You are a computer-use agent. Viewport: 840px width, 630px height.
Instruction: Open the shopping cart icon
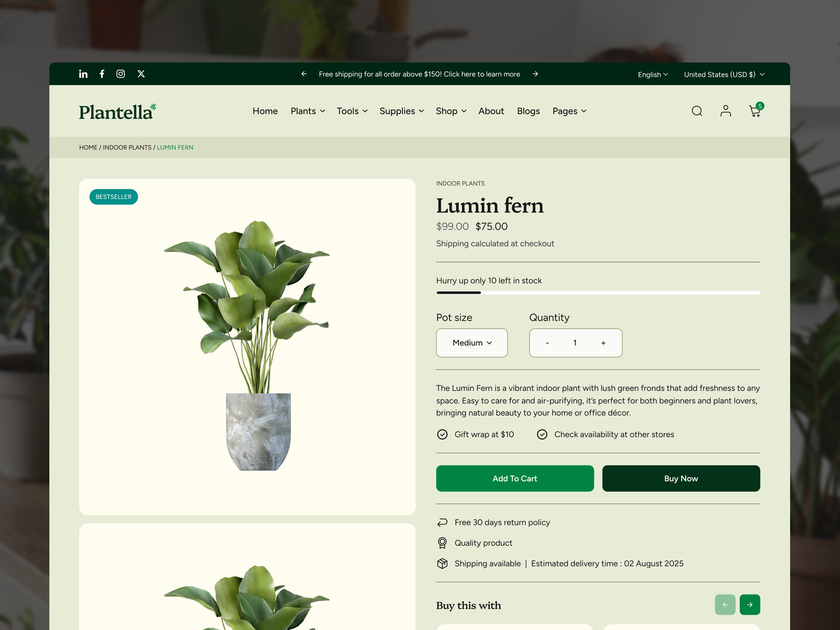click(x=755, y=110)
